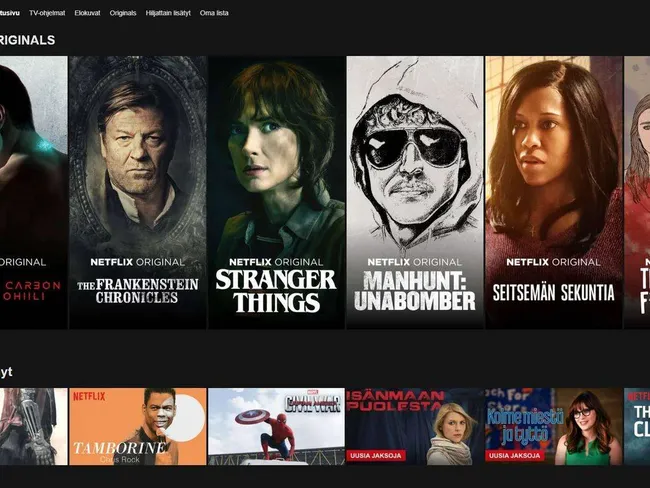Screen dimensions: 650x488
Task: Open the Altered Carbon poster at left
Action: [34, 192]
